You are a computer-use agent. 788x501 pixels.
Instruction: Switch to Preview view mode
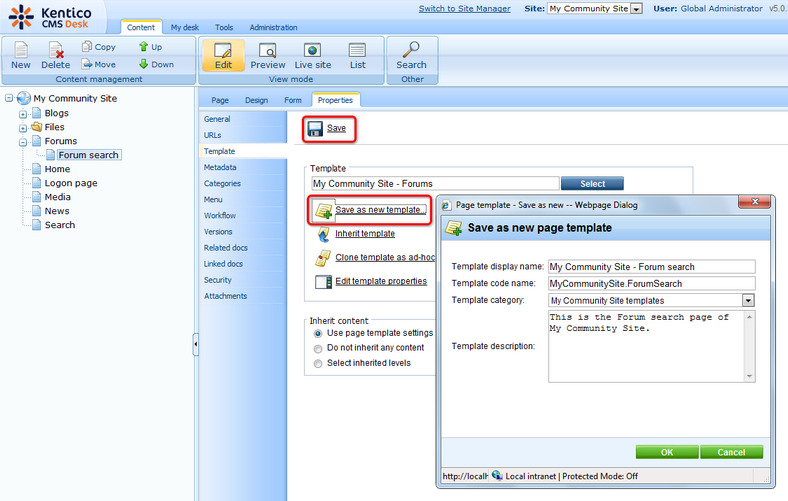click(268, 55)
